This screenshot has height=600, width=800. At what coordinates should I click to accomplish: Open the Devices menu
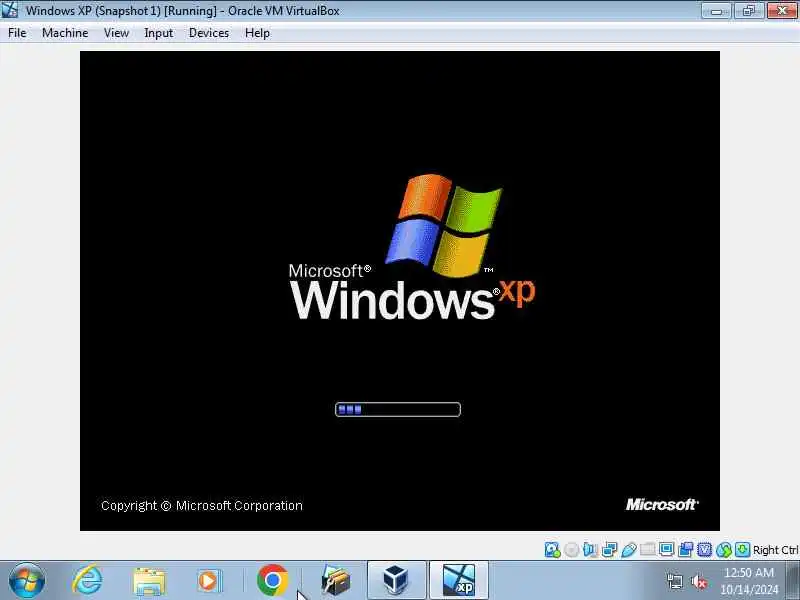coord(209,33)
